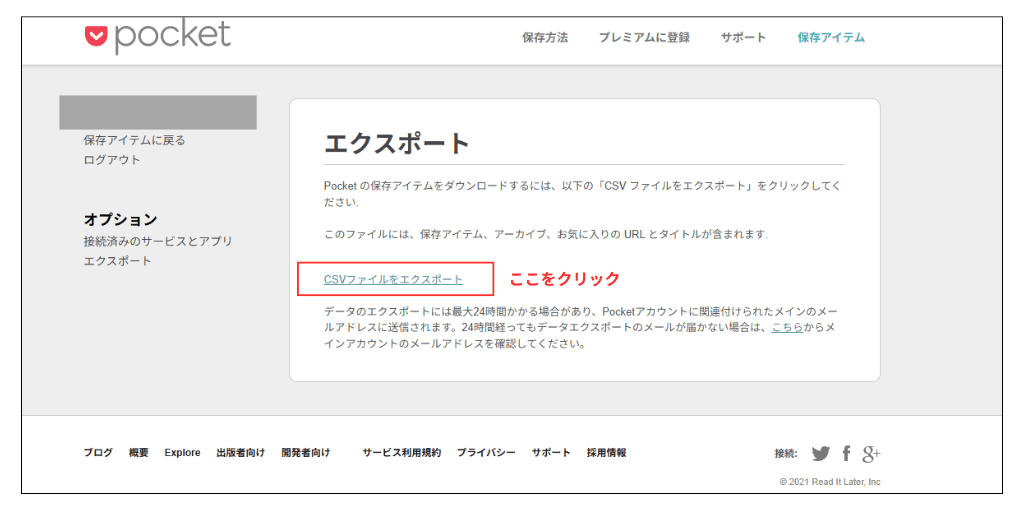This screenshot has height=512, width=1024.
Task: Select プレミアムに登録 in top navigation
Action: coord(645,38)
